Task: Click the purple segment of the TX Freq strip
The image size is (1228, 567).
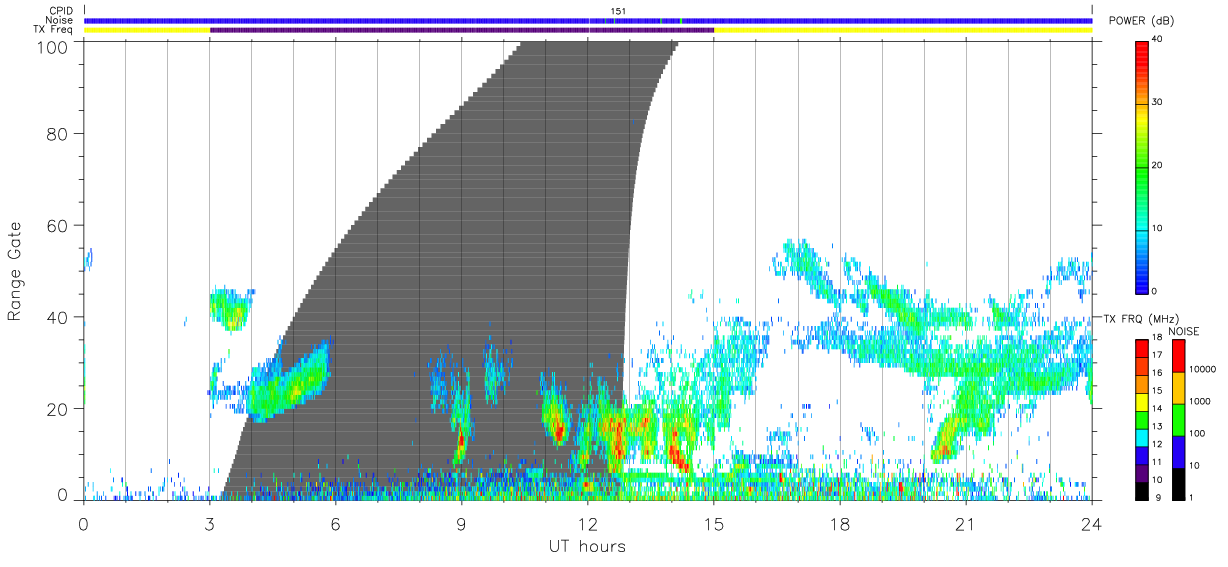Action: click(462, 30)
